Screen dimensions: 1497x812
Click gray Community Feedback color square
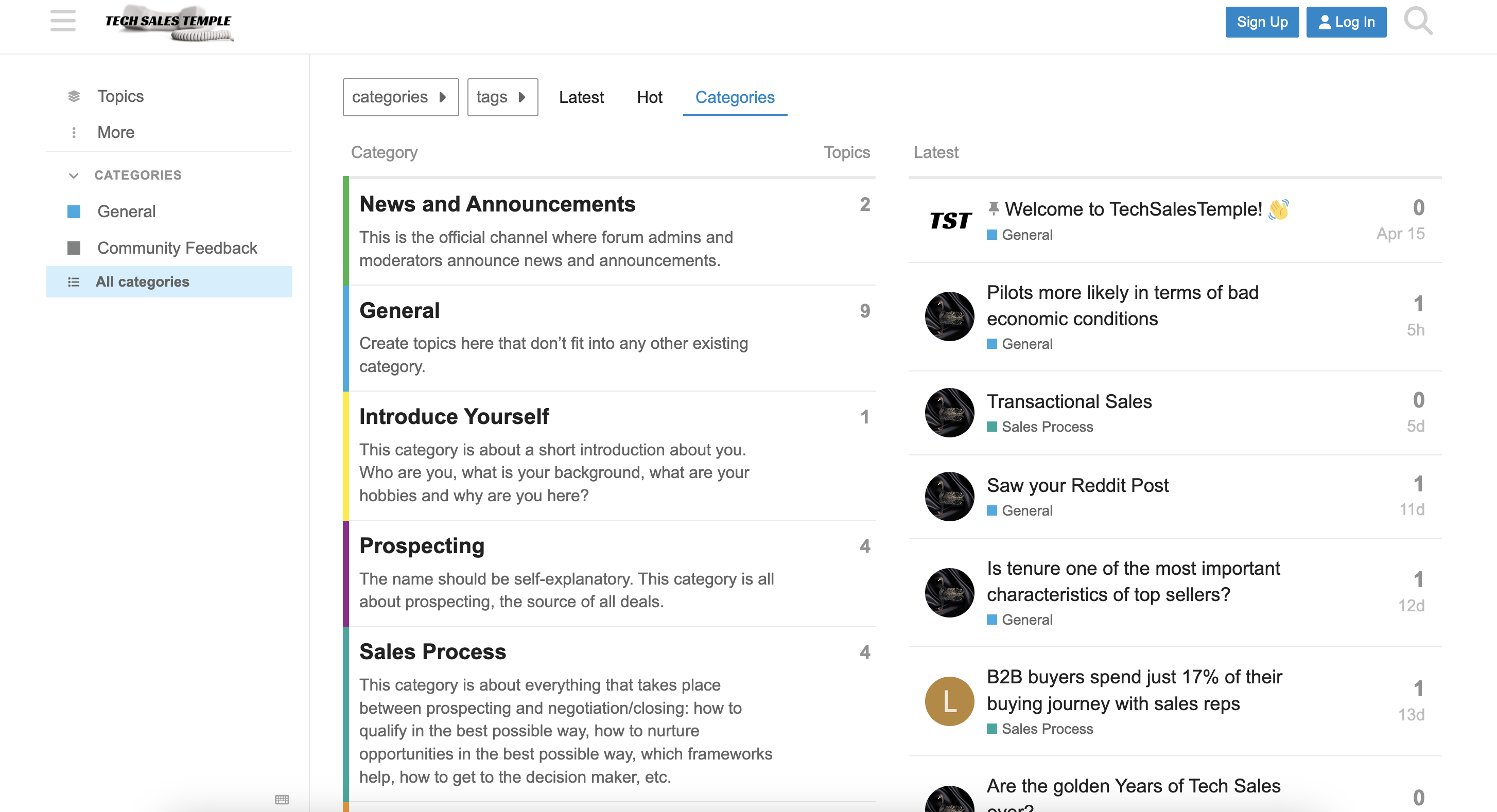(74, 248)
